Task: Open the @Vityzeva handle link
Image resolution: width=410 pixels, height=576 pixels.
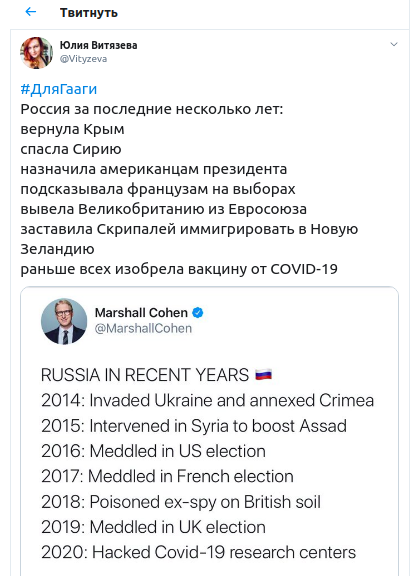Action: click(83, 59)
